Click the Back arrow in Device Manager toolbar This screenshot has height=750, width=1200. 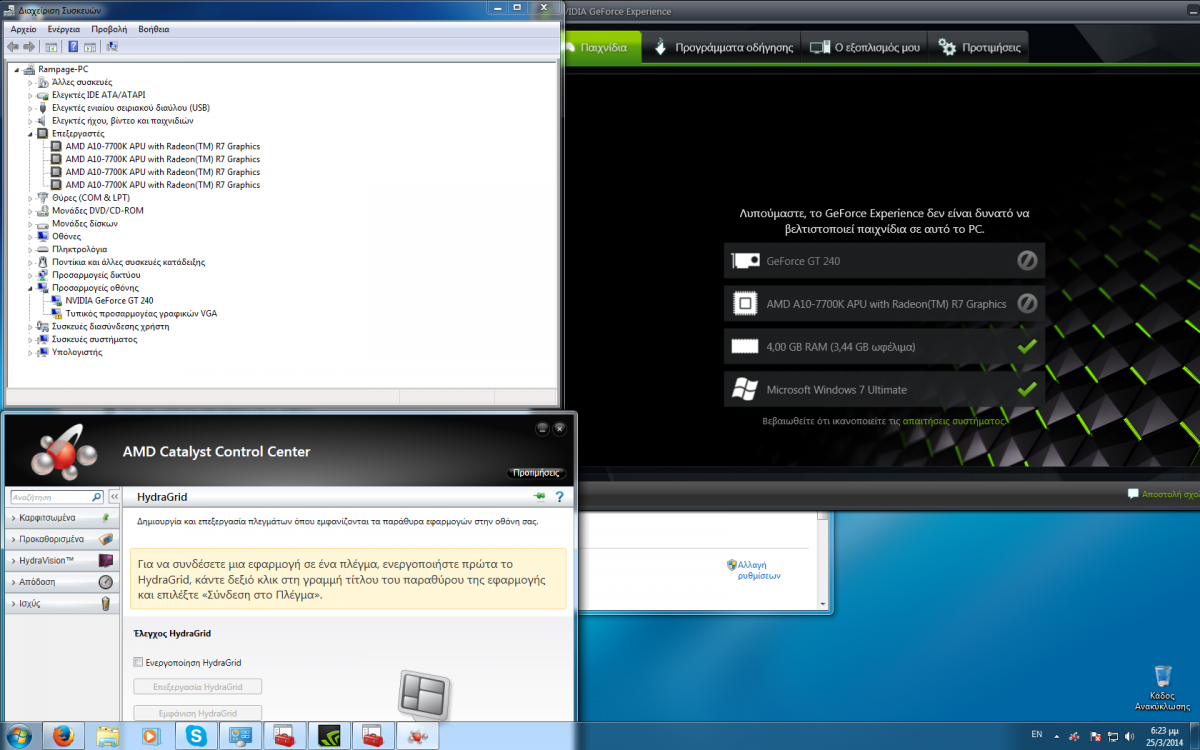13,46
